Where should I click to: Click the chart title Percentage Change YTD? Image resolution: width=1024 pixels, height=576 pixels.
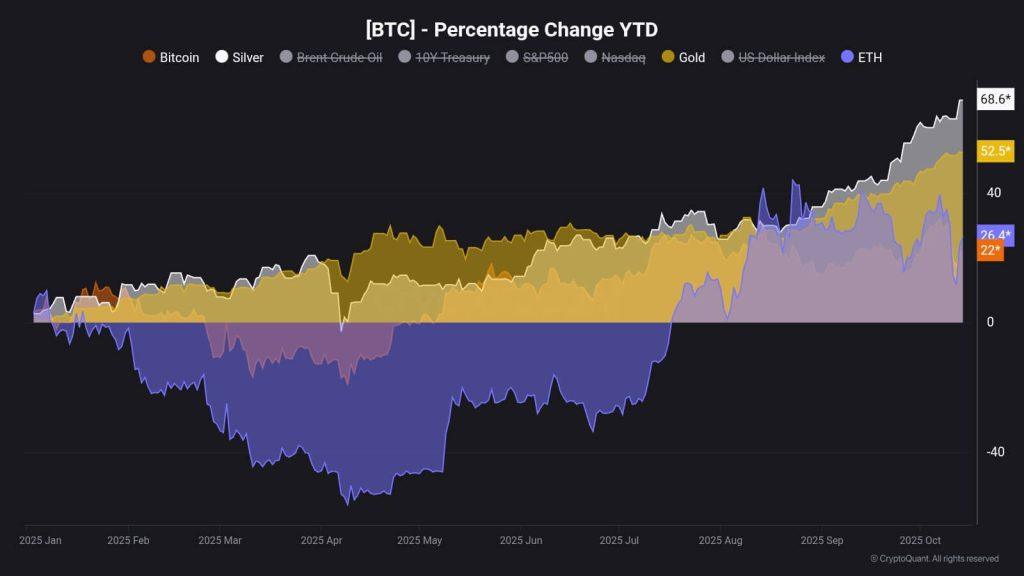[511, 30]
